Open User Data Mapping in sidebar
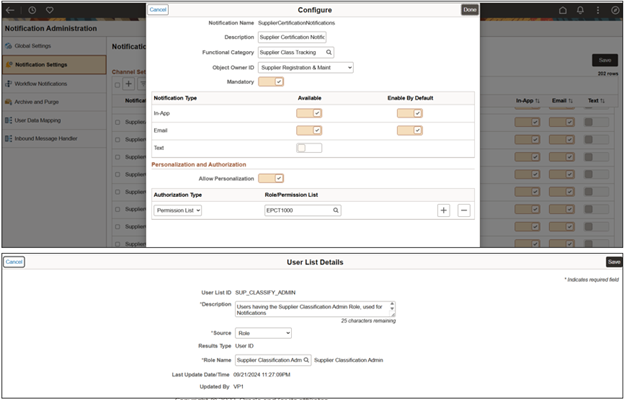 click(55, 120)
